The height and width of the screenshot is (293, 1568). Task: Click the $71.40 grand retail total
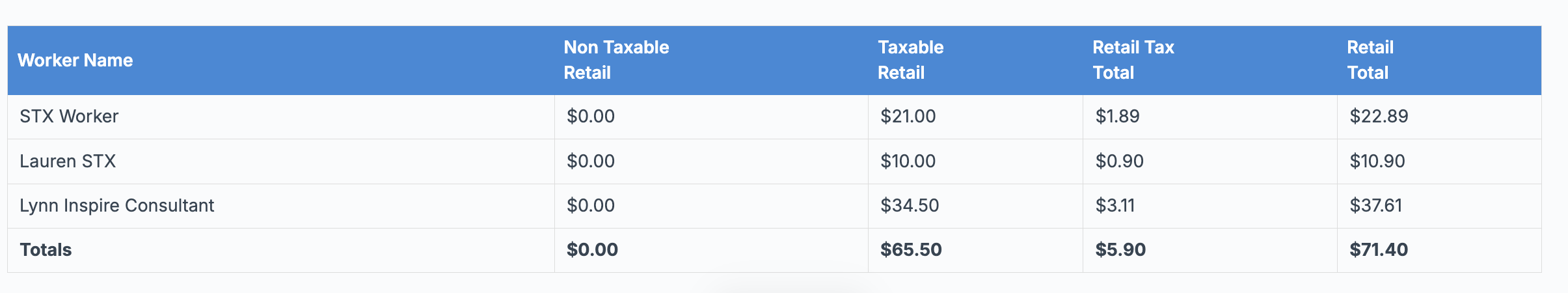1379,250
